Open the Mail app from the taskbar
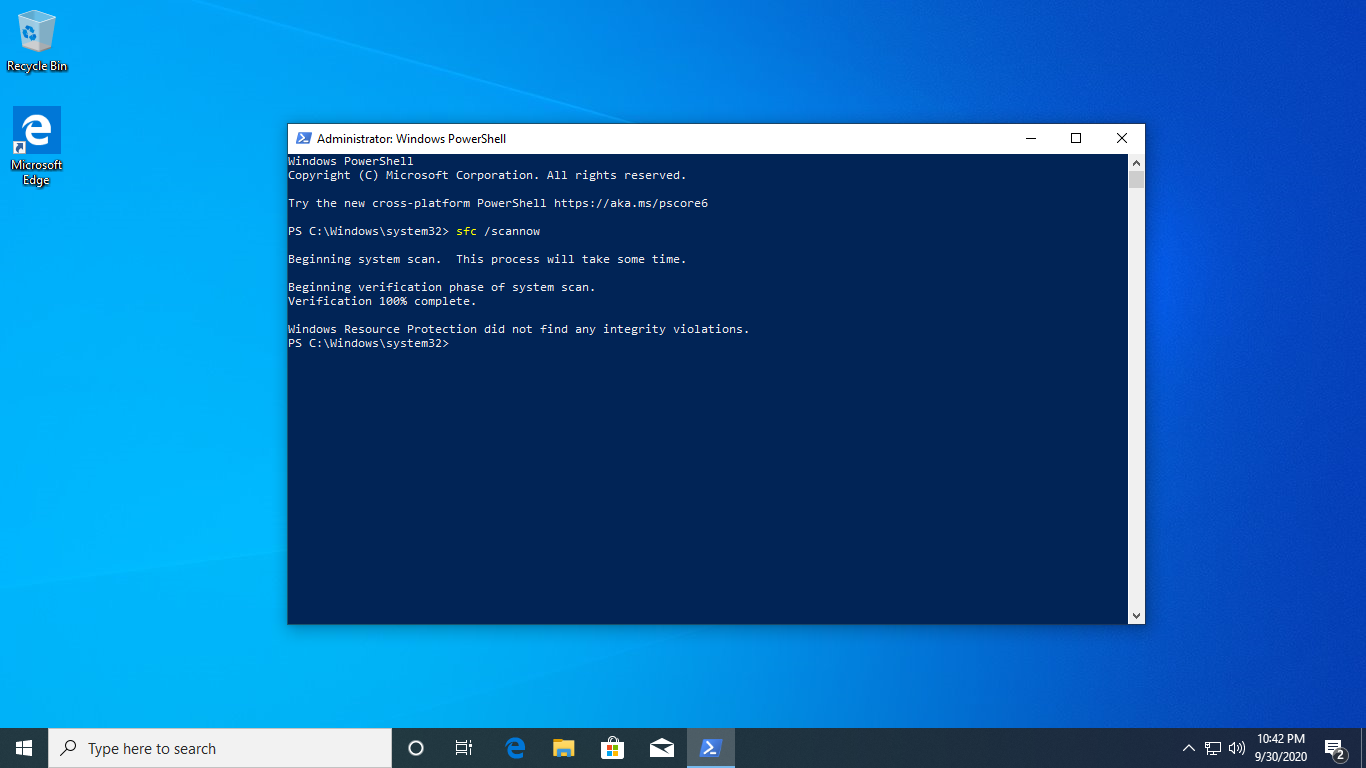This screenshot has height=768, width=1366. point(661,748)
